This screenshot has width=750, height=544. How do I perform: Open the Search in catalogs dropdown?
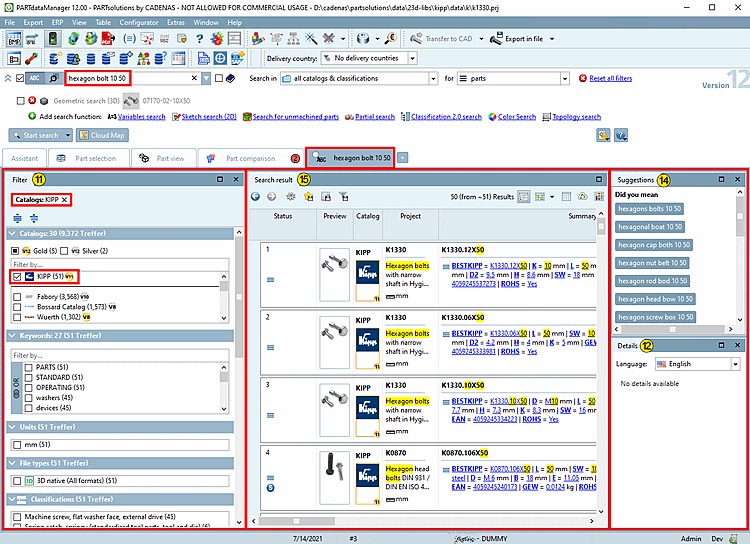433,78
